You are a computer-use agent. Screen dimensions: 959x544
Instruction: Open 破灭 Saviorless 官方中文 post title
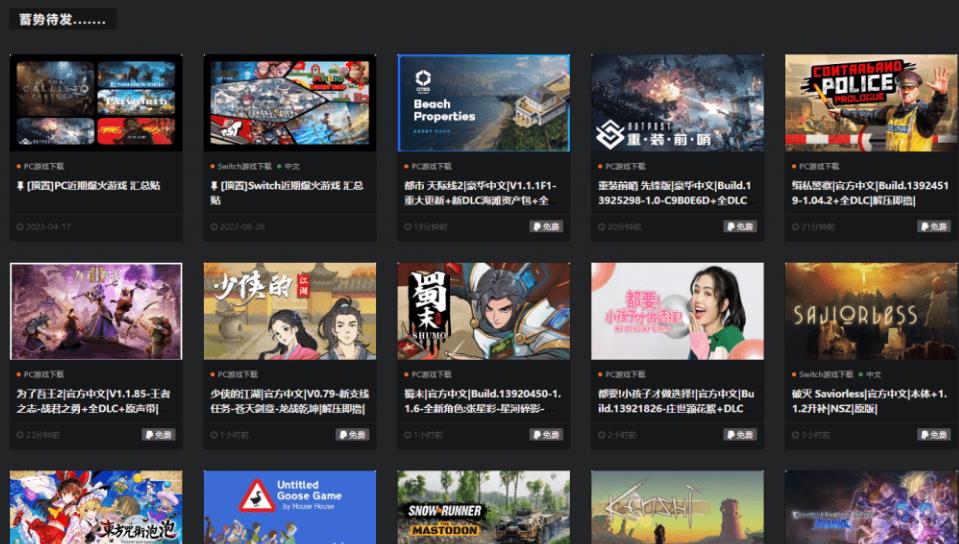(869, 401)
